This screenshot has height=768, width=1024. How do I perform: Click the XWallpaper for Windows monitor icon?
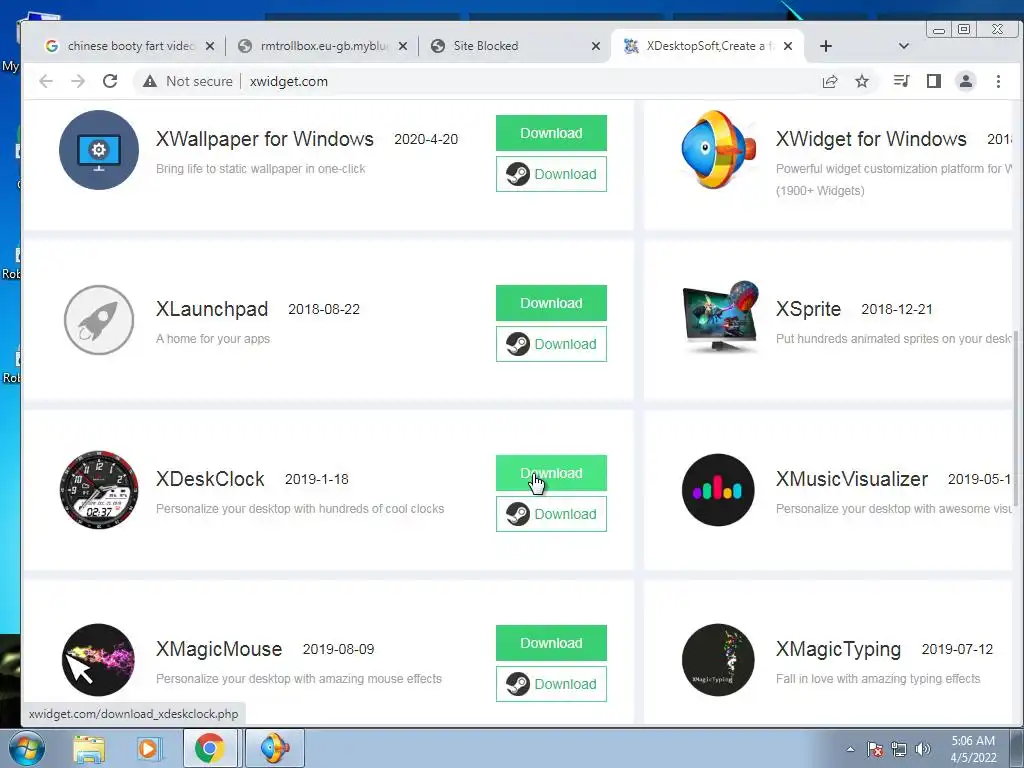coord(99,150)
